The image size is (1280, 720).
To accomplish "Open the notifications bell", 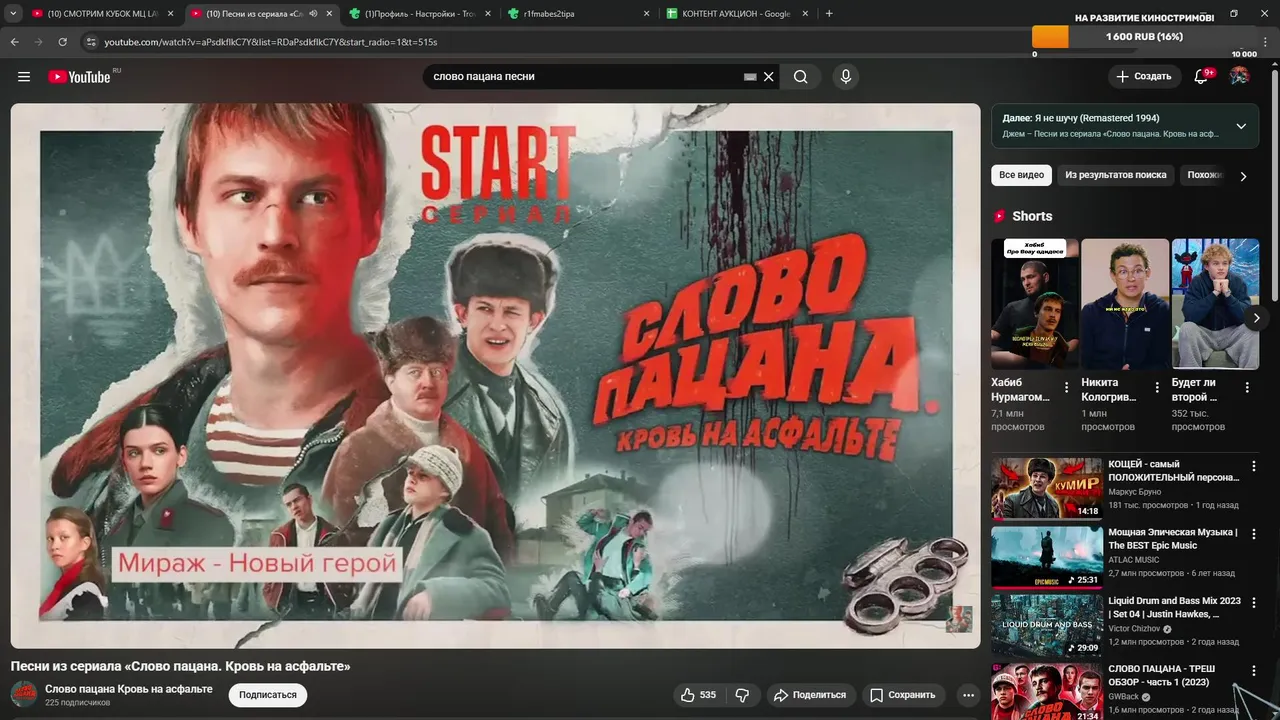I will pos(1202,77).
